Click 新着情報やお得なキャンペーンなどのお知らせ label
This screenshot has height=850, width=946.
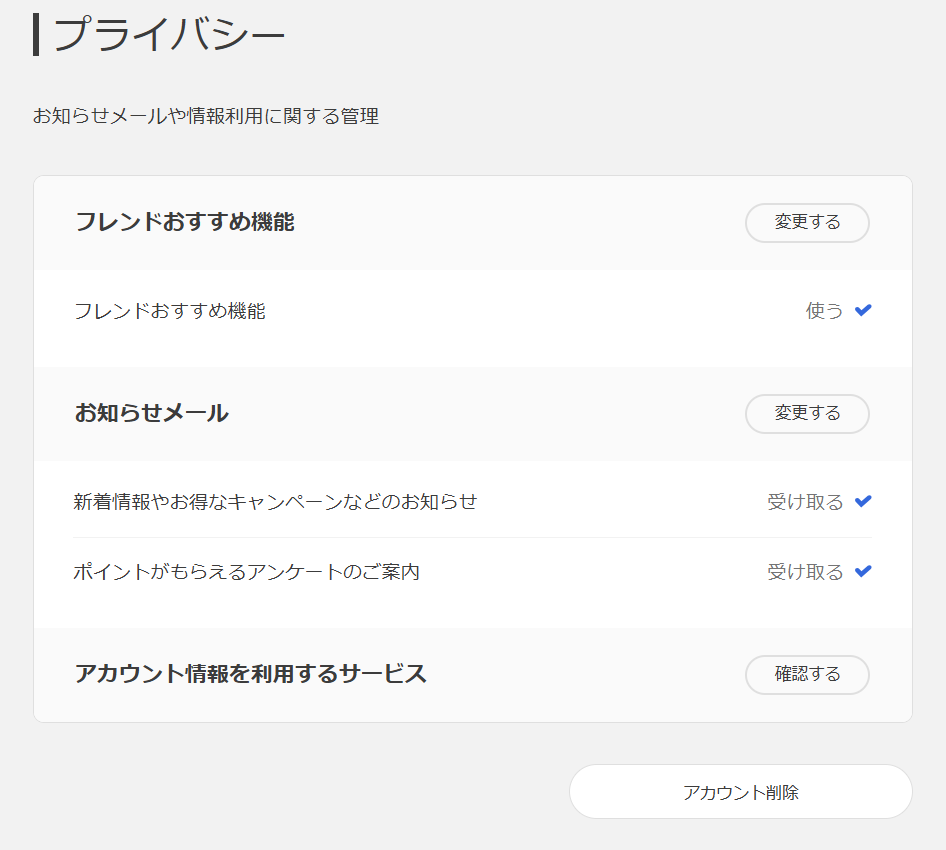(275, 502)
